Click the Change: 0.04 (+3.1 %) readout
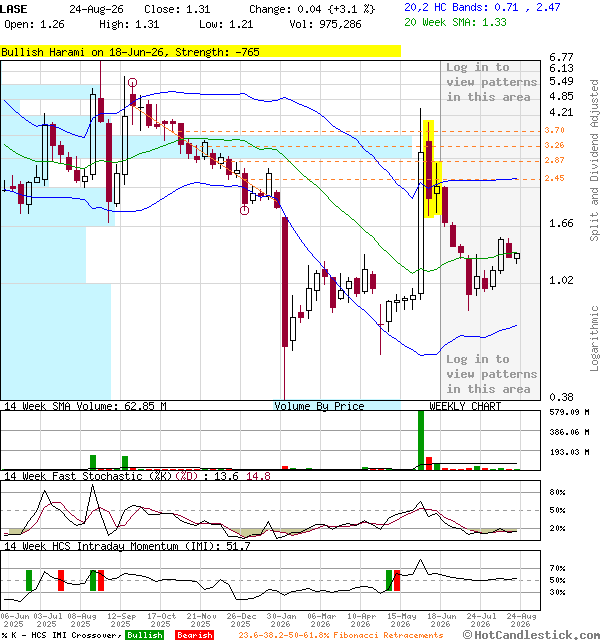 point(312,9)
